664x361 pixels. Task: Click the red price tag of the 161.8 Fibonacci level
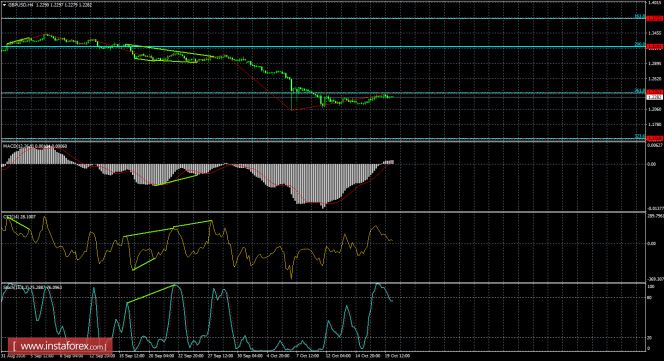tap(655, 18)
